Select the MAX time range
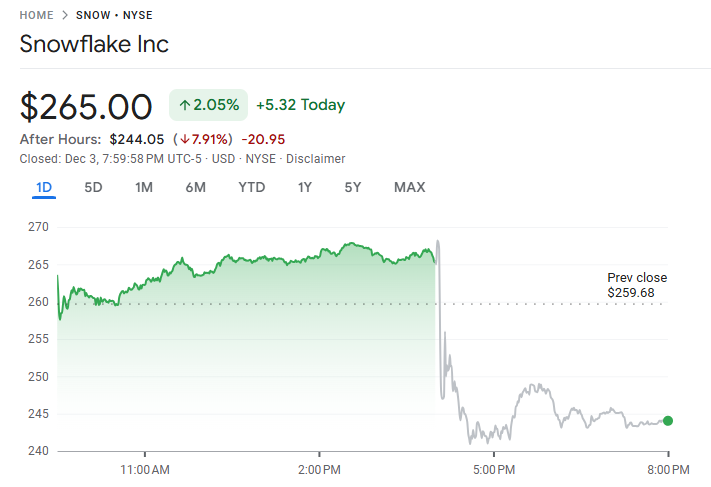Viewport: 711px width, 487px height. 409,187
